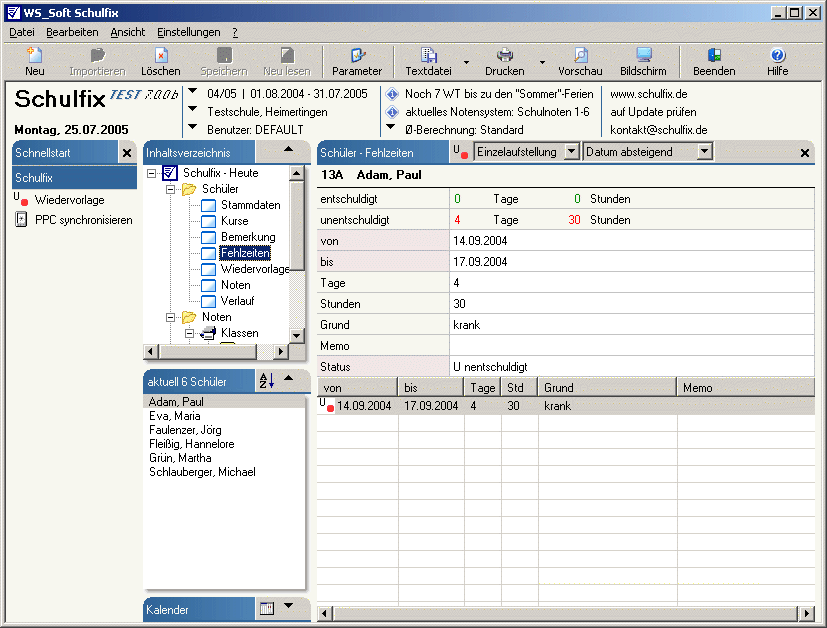
Task: Toggle the sort A-Z student list icon
Action: 266,381
